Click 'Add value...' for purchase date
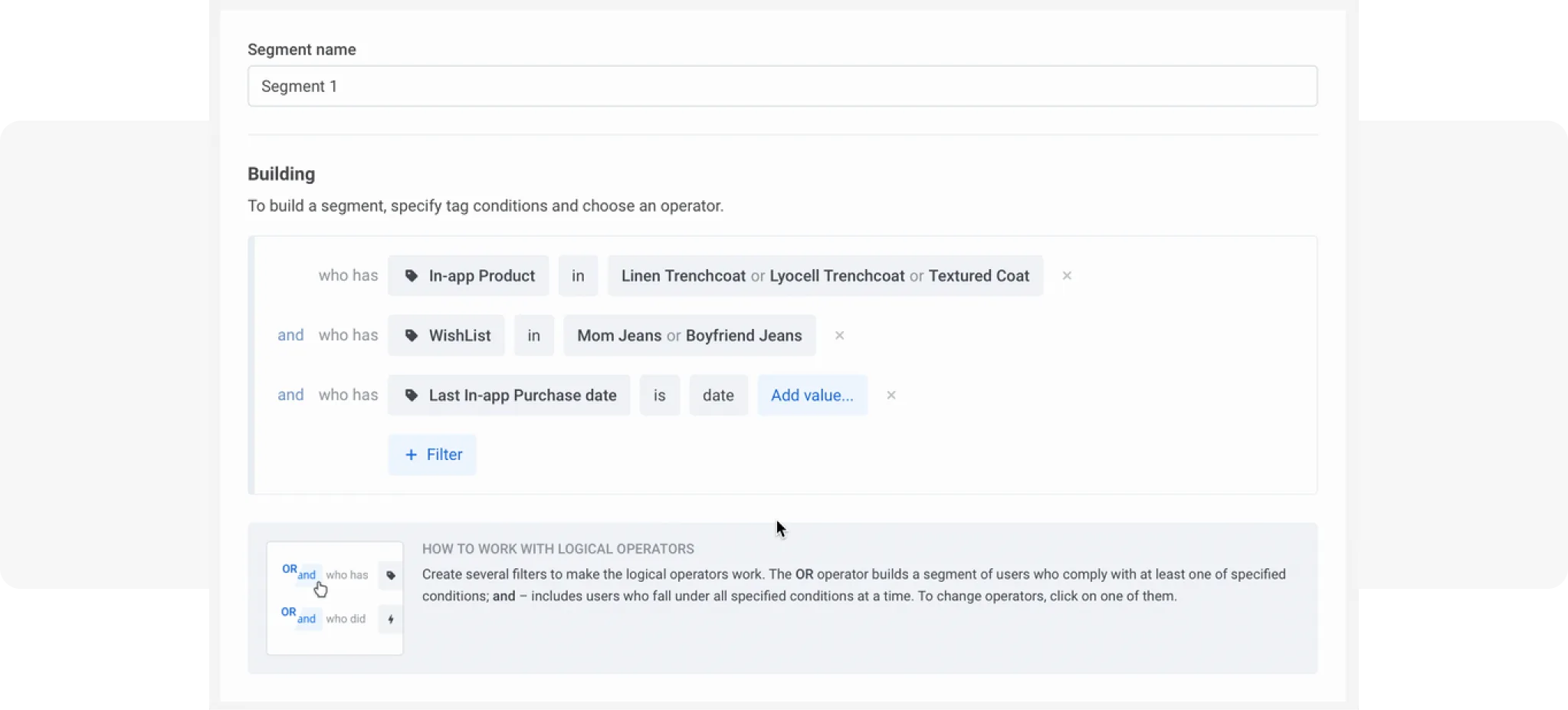Image resolution: width=1568 pixels, height=710 pixels. point(812,396)
